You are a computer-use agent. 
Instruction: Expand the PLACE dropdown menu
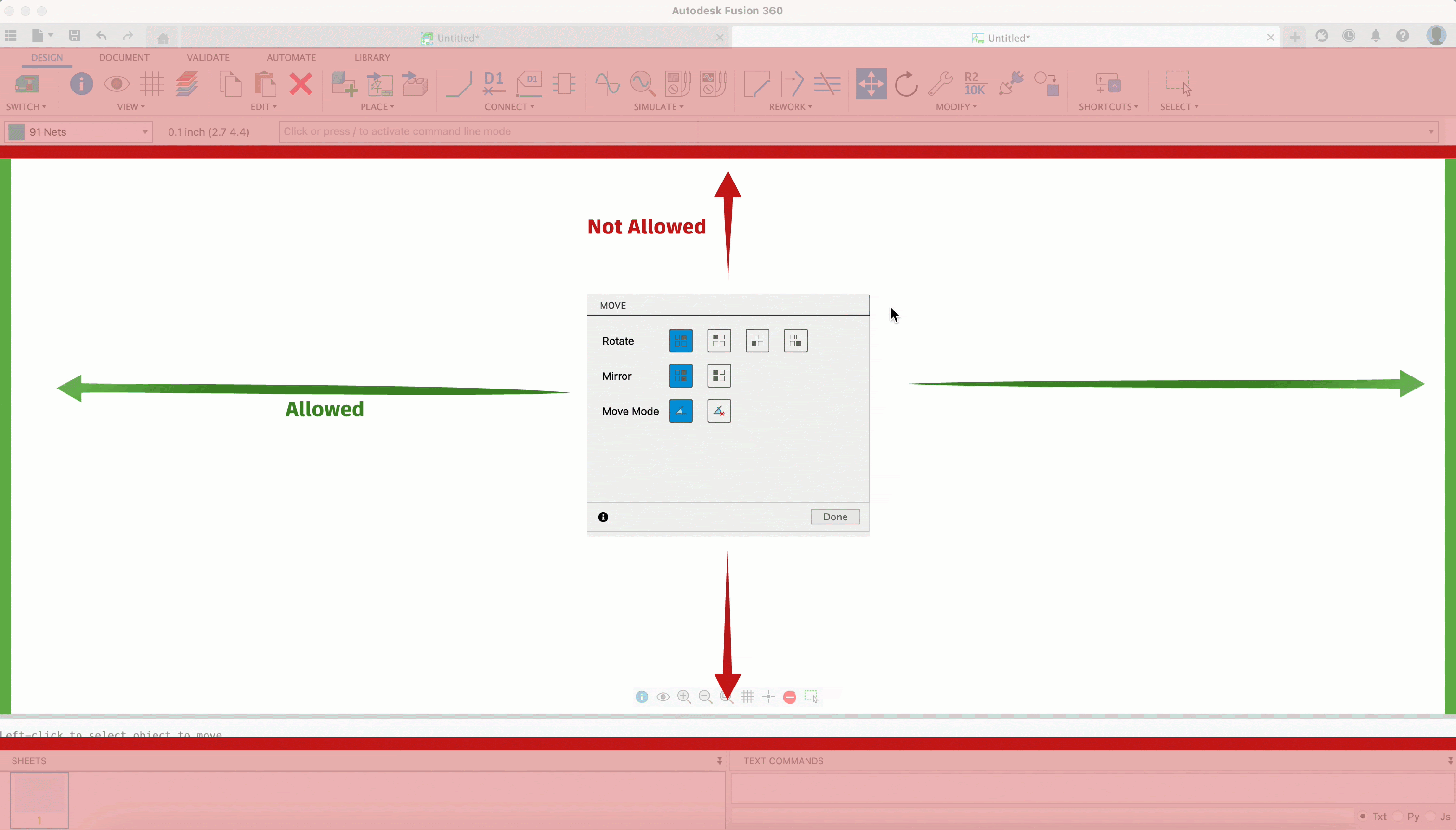377,106
